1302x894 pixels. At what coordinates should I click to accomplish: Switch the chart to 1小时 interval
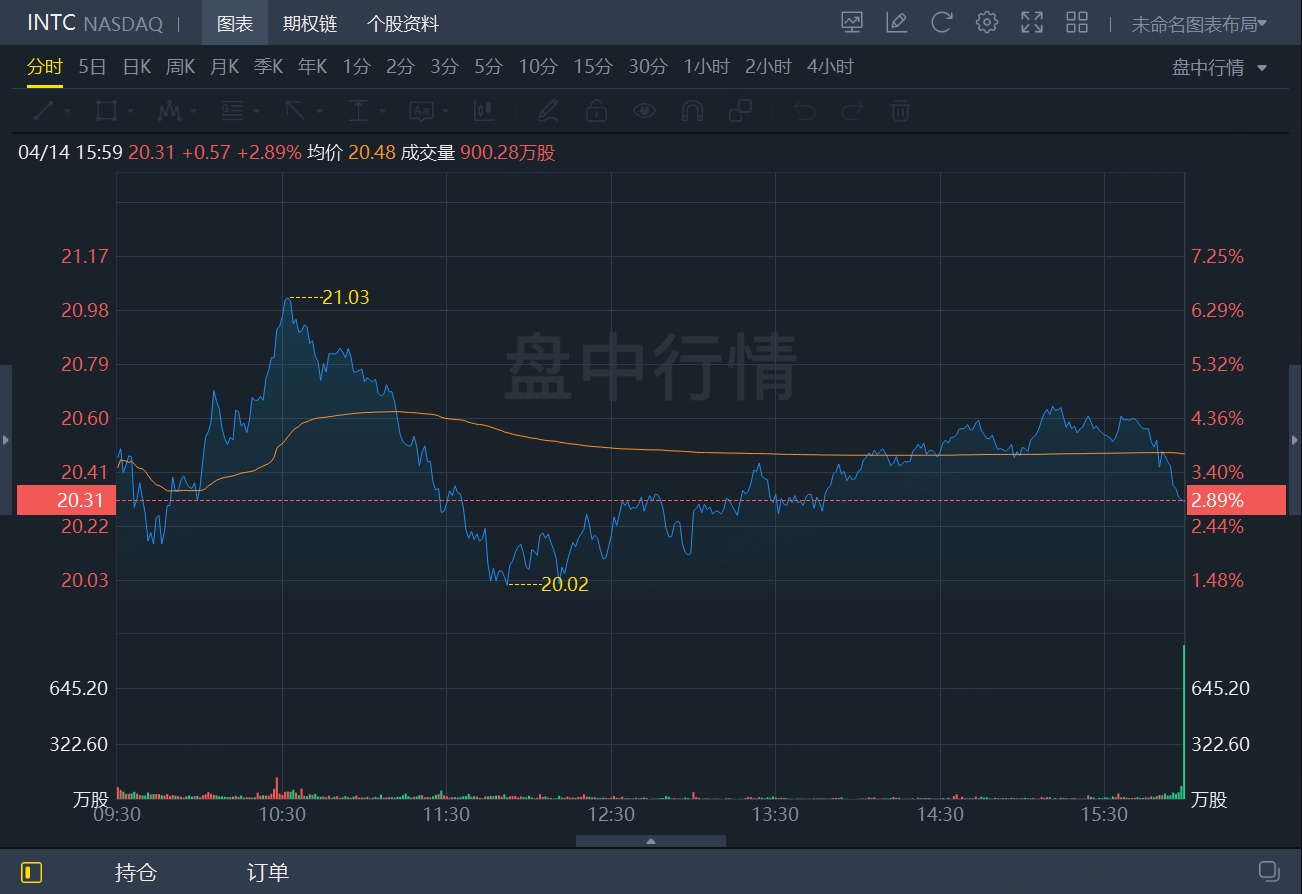706,66
